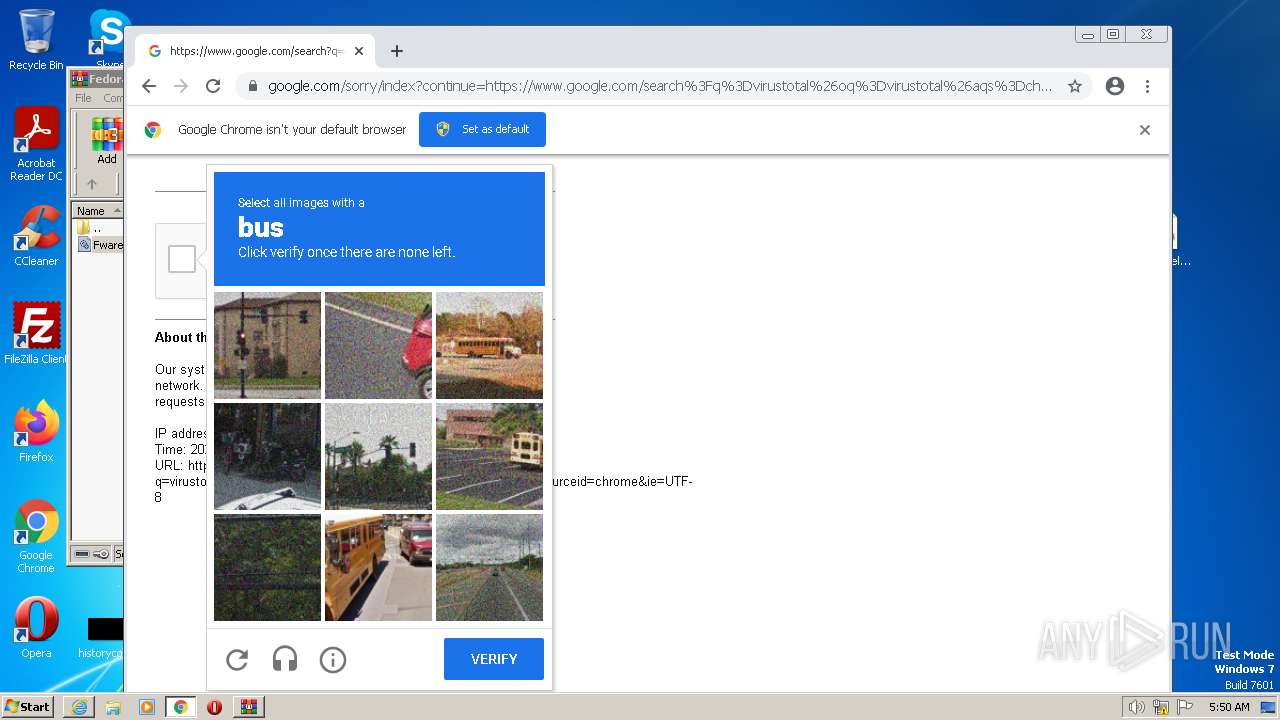The image size is (1280, 720).
Task: Bookmark this page with the star icon
Action: click(x=1075, y=86)
